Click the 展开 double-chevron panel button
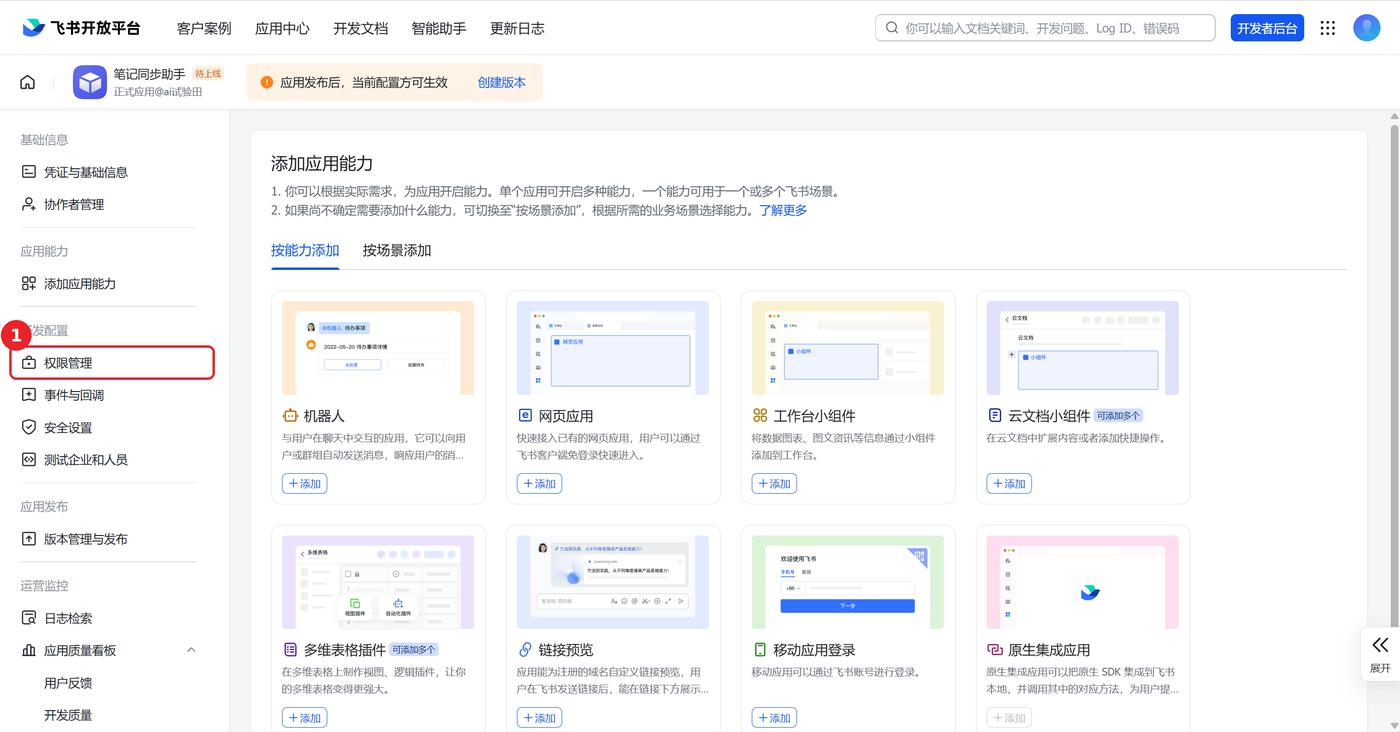This screenshot has width=1400, height=732. pos(1380,654)
